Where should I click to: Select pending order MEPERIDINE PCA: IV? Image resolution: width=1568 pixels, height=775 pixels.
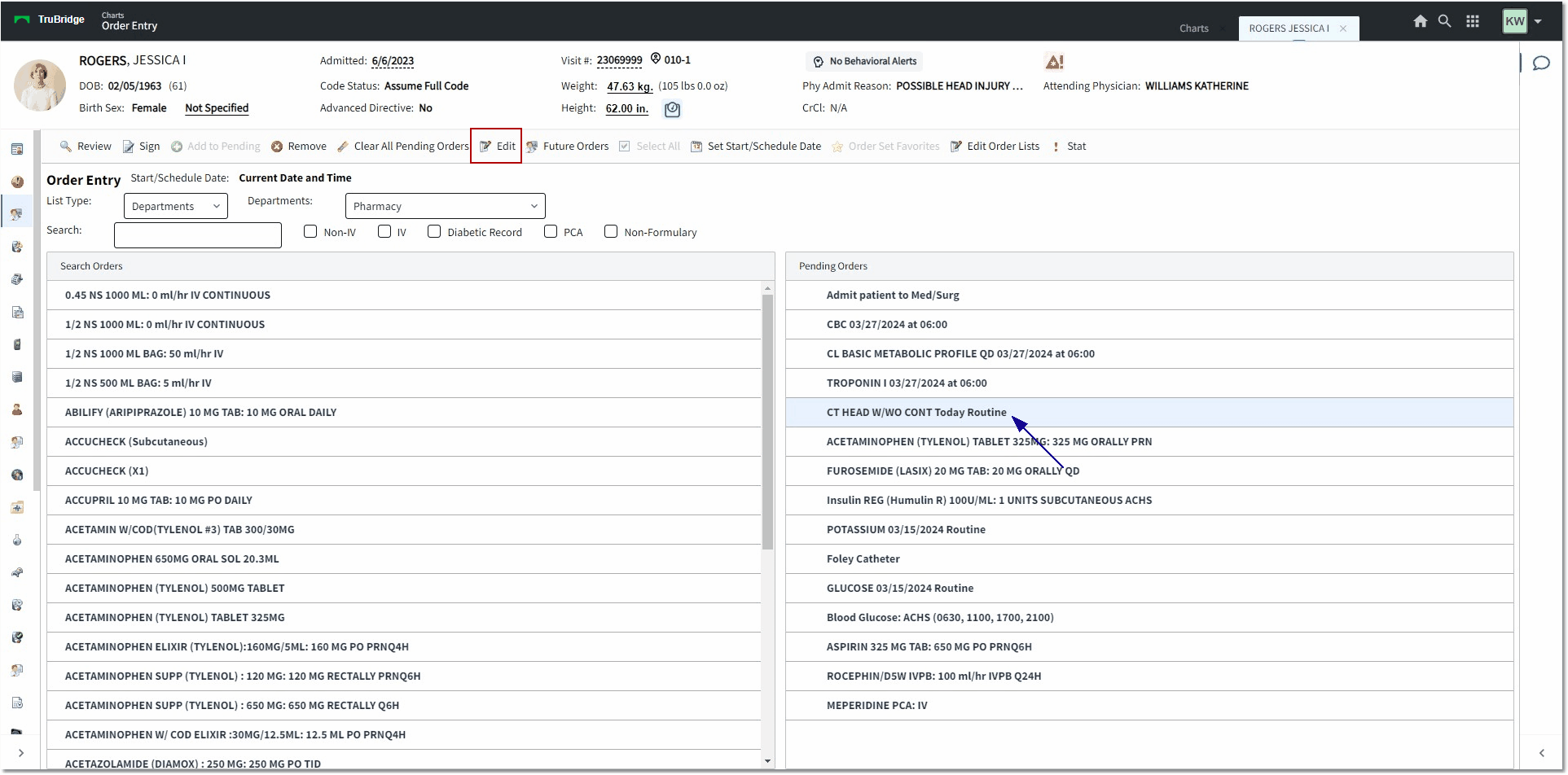(x=1149, y=706)
